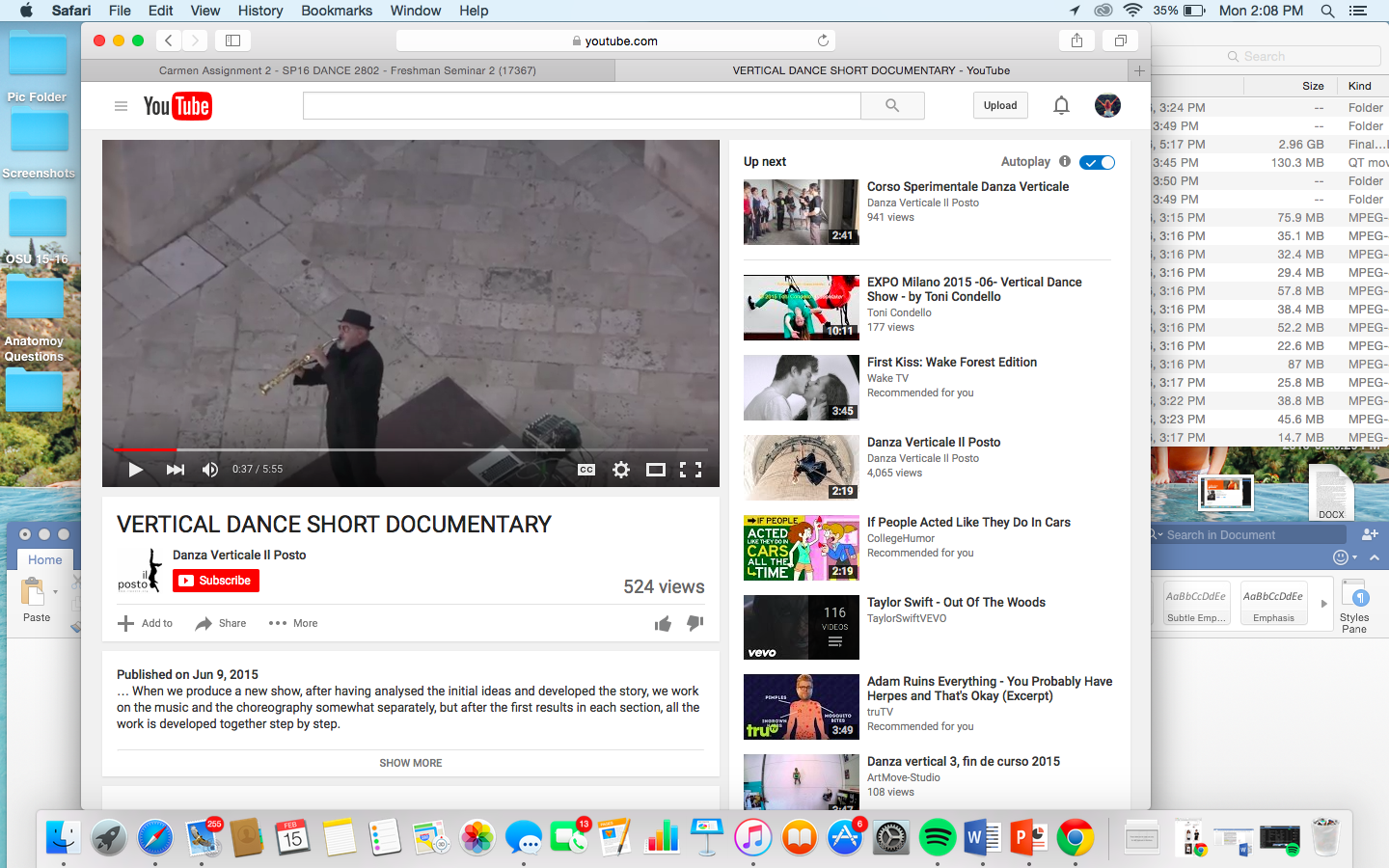Open the YouTube hamburger guide menu
Viewport: 1389px width, 868px height.
121,106
